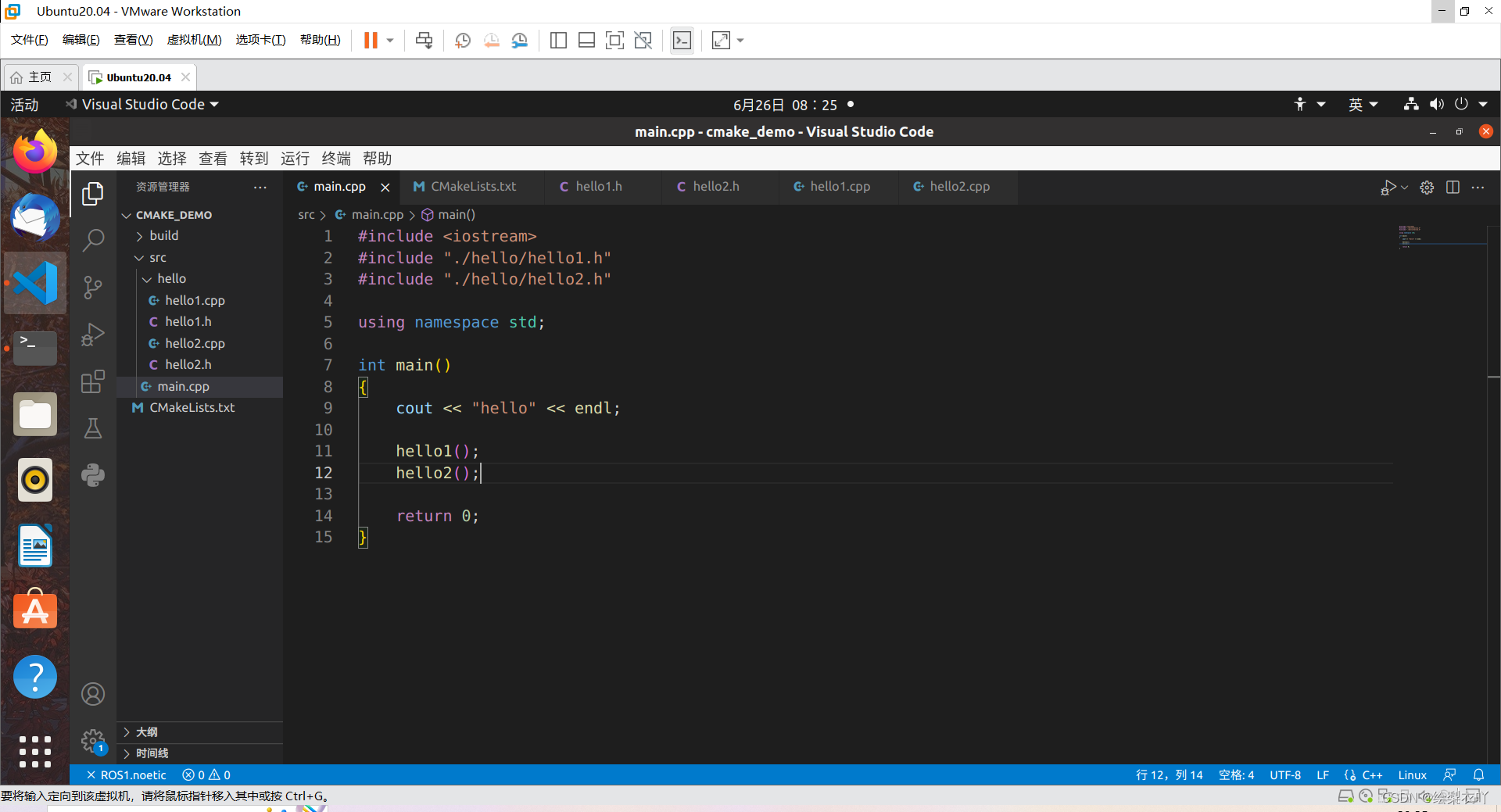Click the UTF-8 encoding indicator
Image resolution: width=1501 pixels, height=812 pixels.
pos(1285,775)
